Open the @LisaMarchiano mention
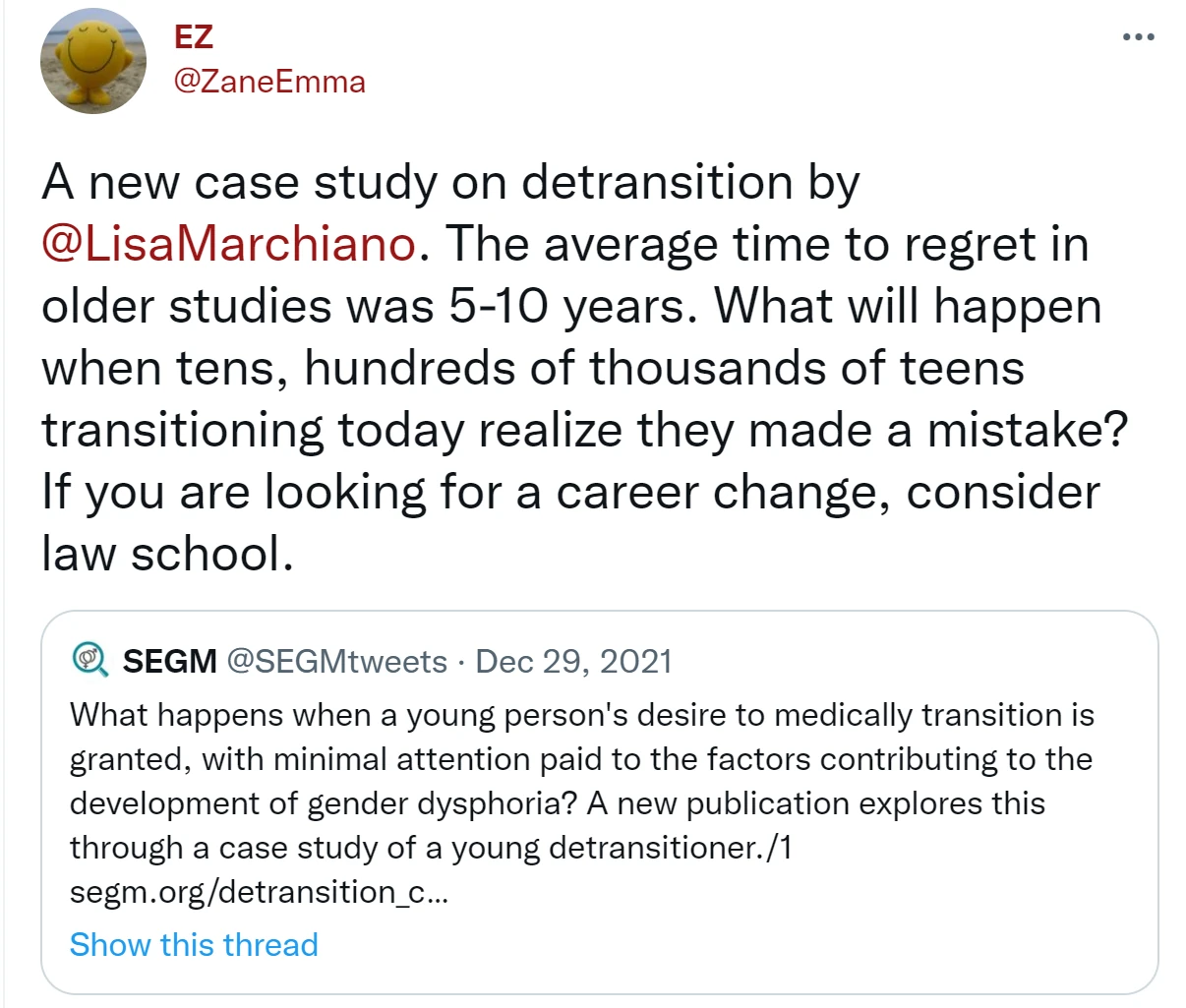The height and width of the screenshot is (1008, 1186). (229, 245)
